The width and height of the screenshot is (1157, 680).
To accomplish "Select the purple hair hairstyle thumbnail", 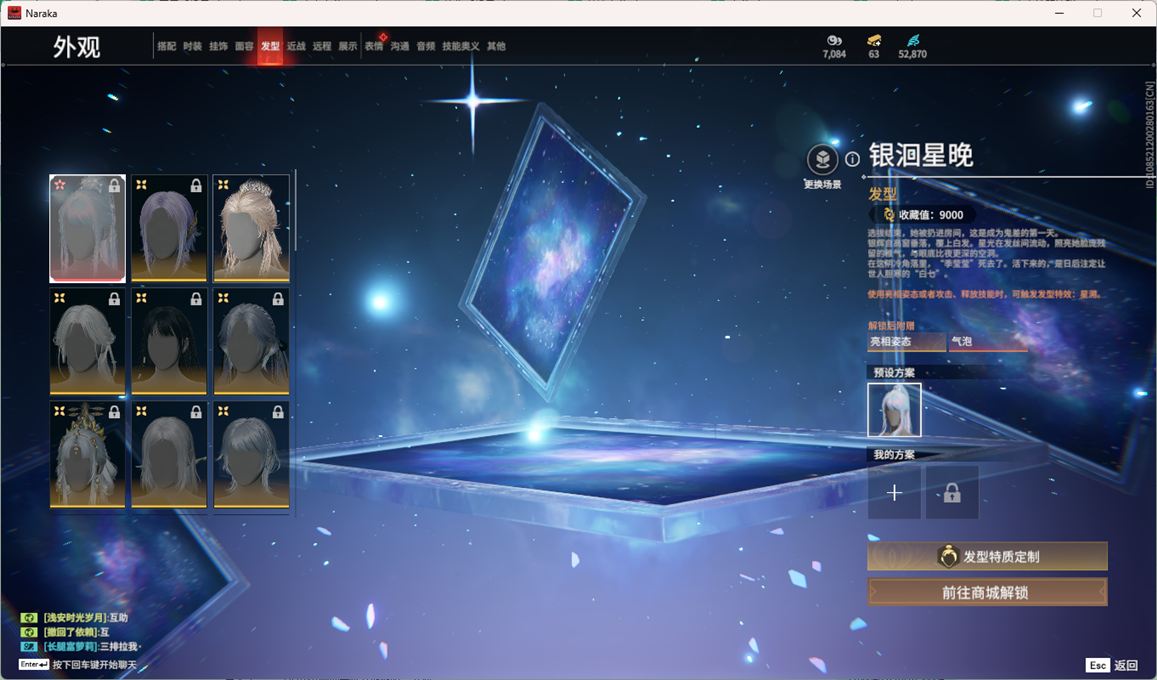I will coord(169,228).
